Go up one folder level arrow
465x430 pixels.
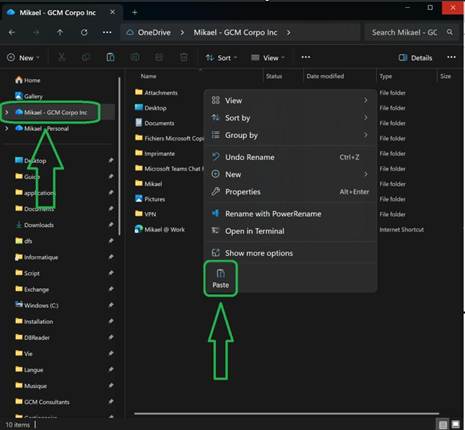point(60,32)
